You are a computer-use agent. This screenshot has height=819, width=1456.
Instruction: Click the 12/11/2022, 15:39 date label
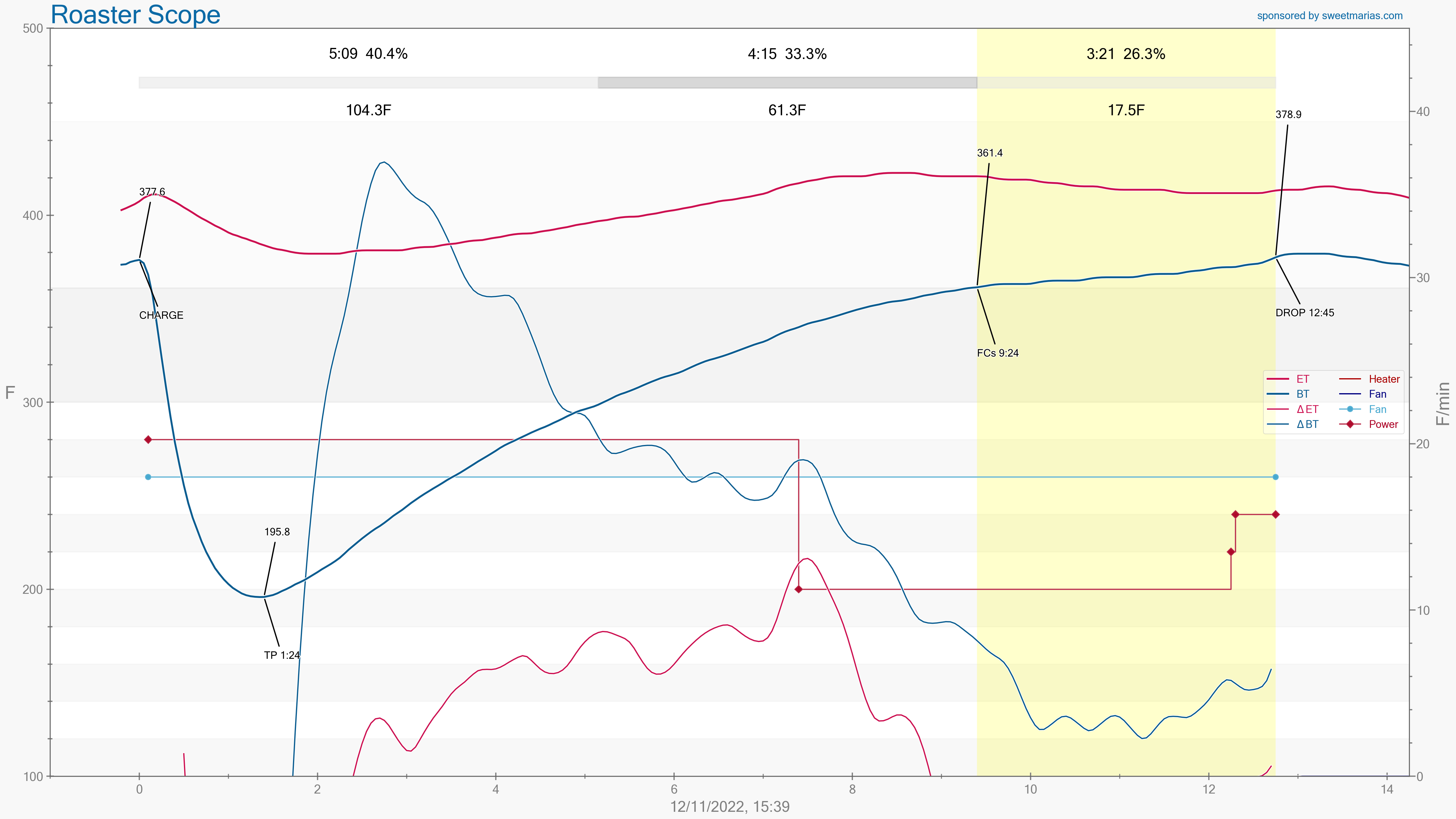coord(730,807)
